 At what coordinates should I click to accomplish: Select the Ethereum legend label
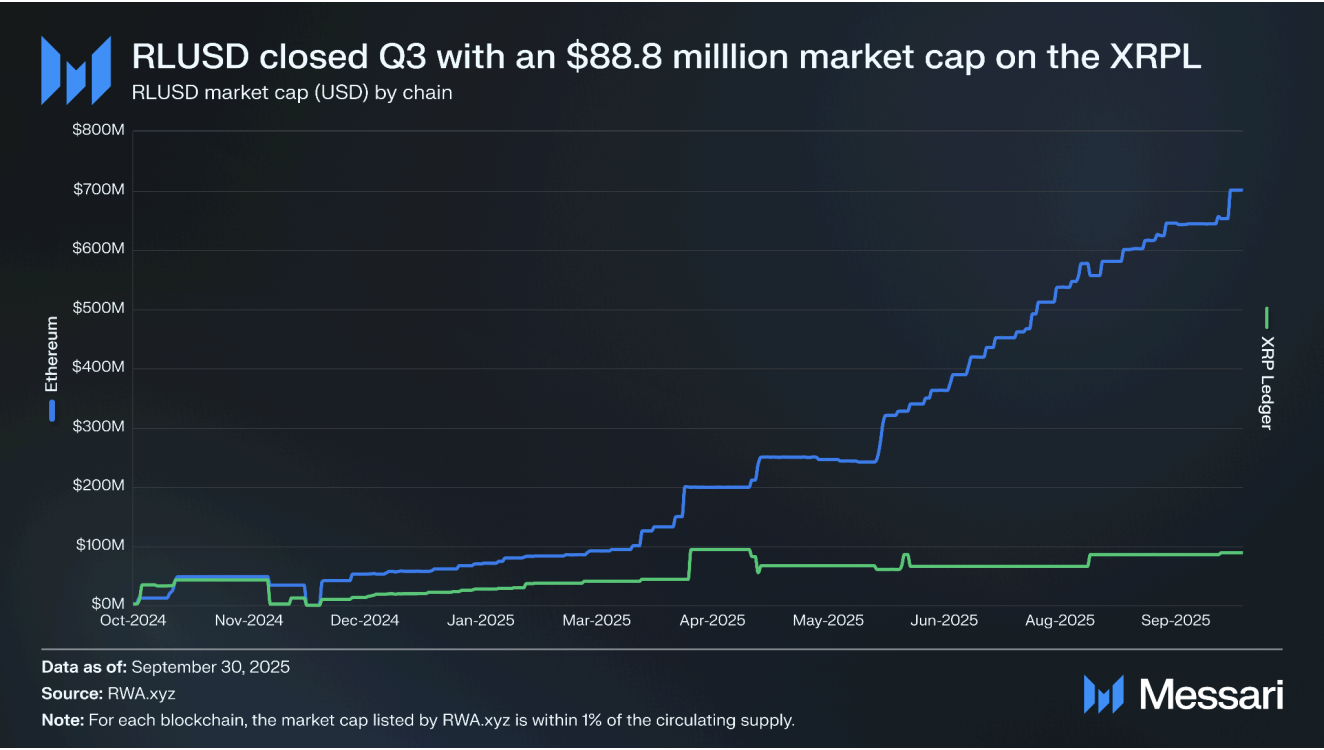[53, 354]
